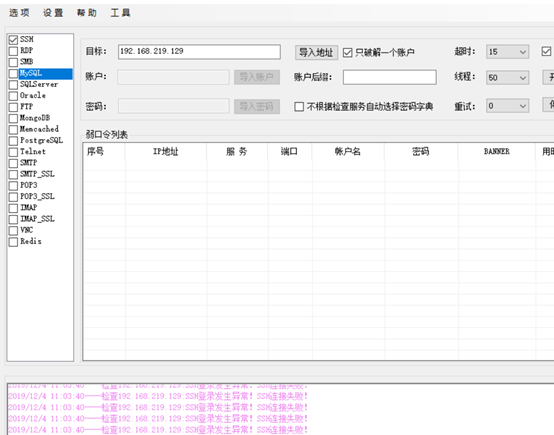Select the Redis label in service list
Image resolution: width=554 pixels, height=435 pixels.
pos(31,241)
